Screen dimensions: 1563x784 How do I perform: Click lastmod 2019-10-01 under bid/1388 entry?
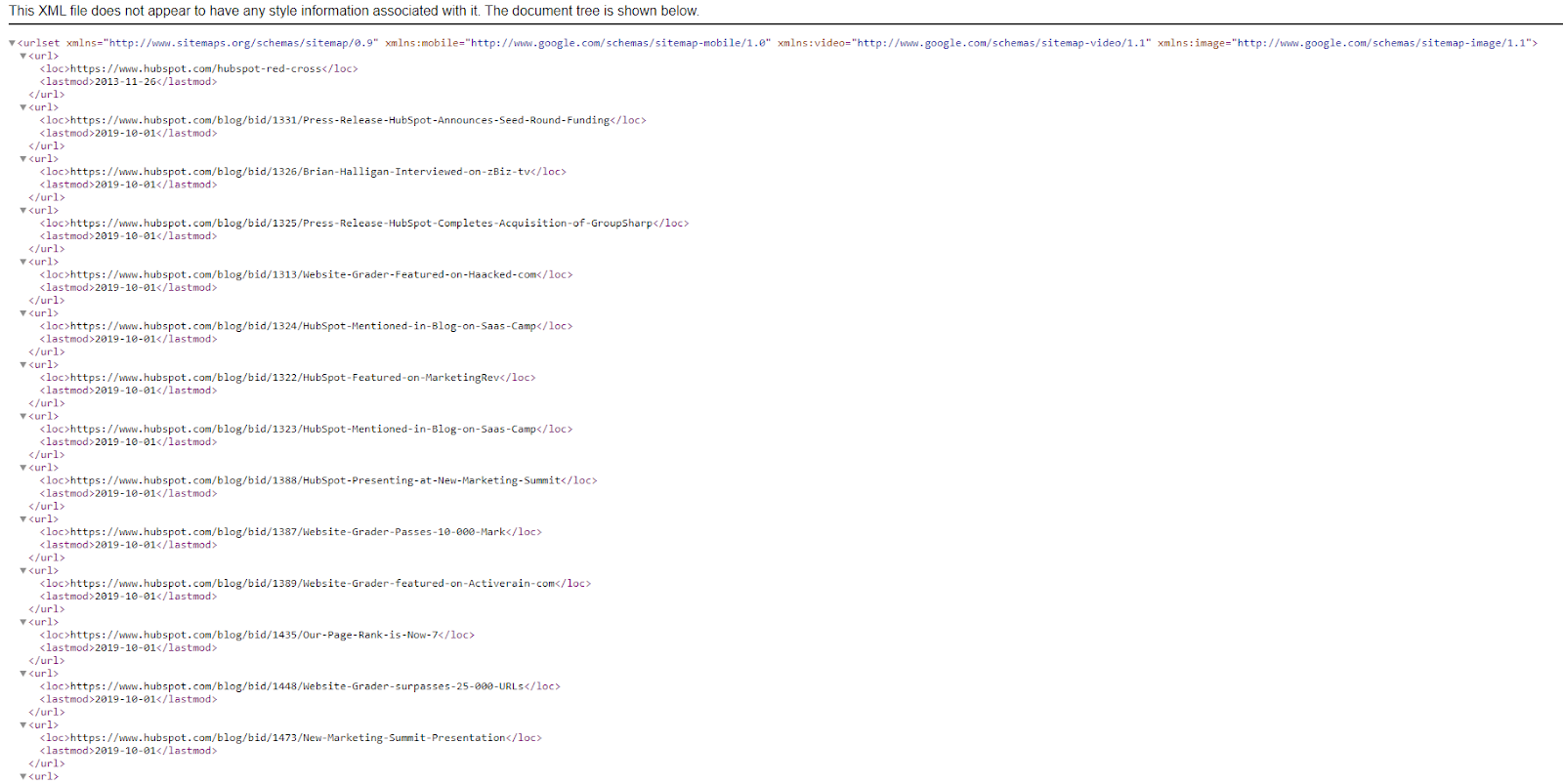[x=125, y=494]
